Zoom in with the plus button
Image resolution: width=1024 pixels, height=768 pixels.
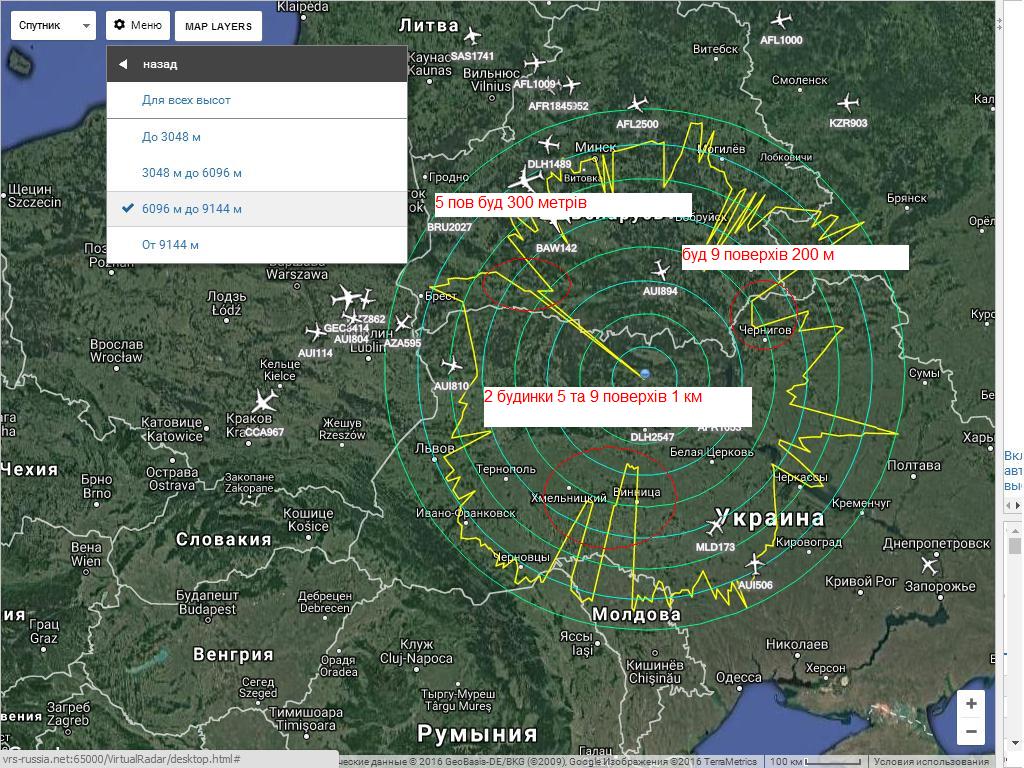(971, 704)
